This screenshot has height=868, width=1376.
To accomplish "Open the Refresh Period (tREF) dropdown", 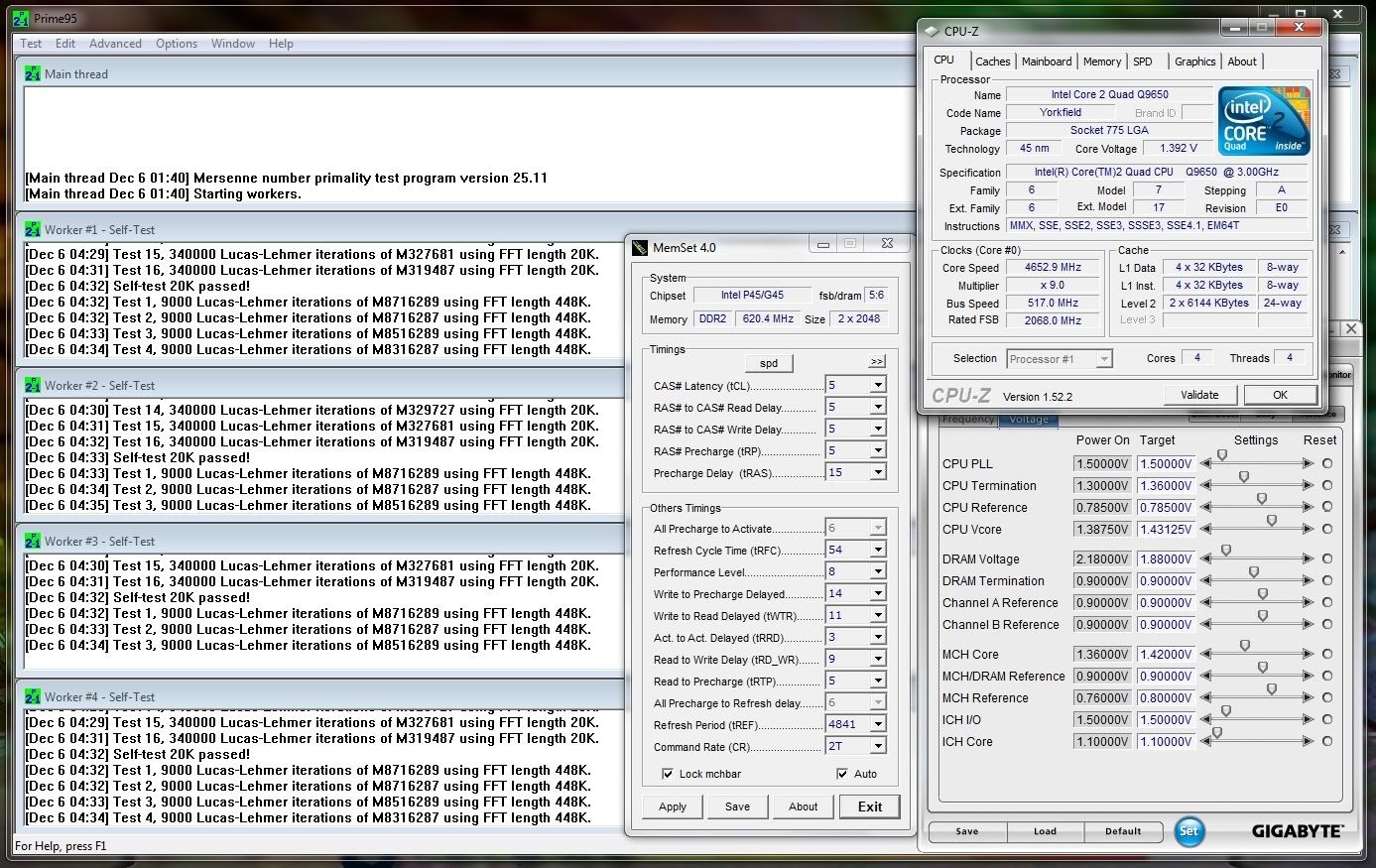I will (877, 724).
